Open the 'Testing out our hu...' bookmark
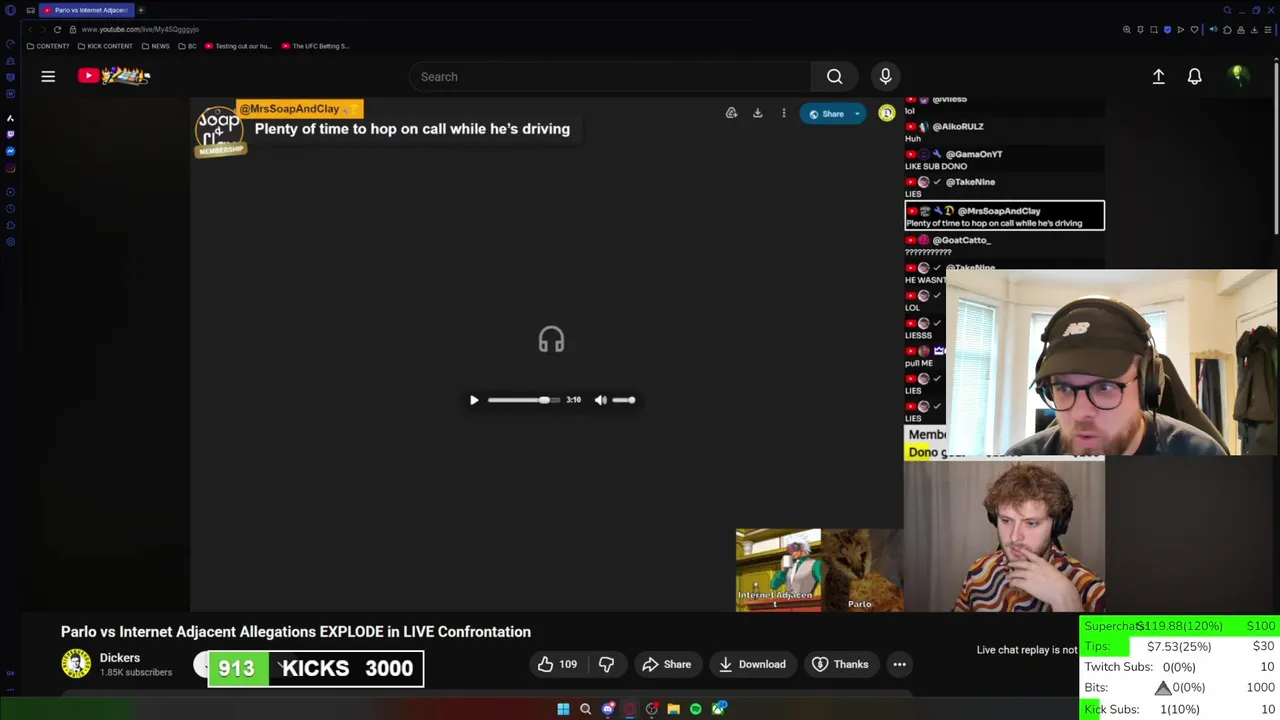The height and width of the screenshot is (720, 1280). tap(238, 46)
